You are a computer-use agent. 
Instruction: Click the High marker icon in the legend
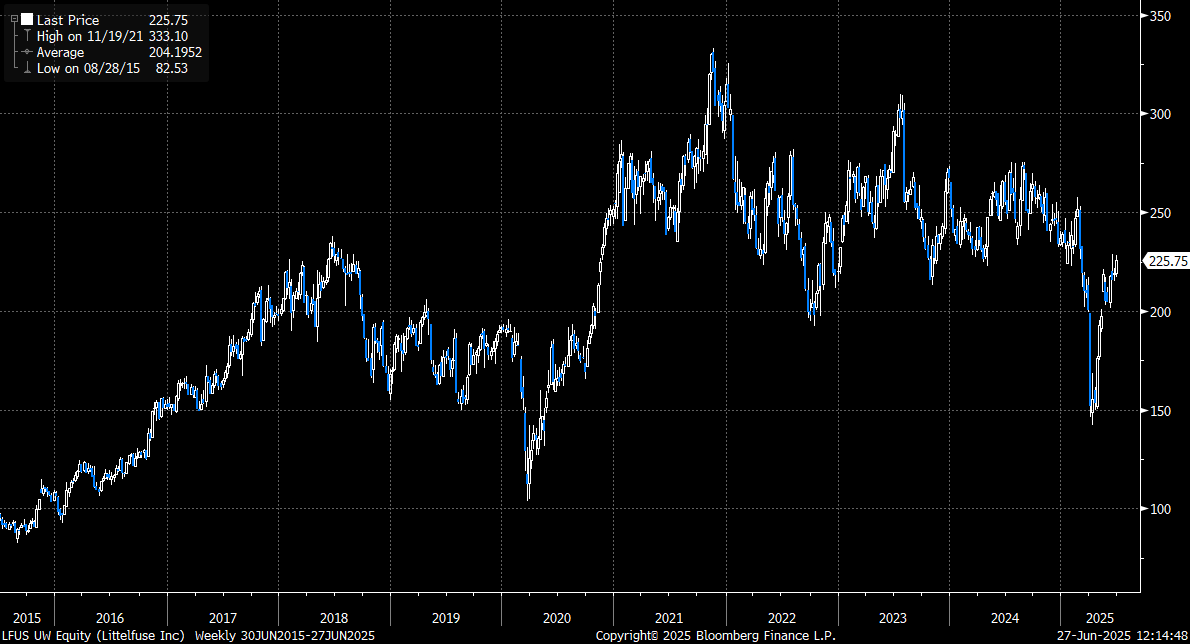27,36
